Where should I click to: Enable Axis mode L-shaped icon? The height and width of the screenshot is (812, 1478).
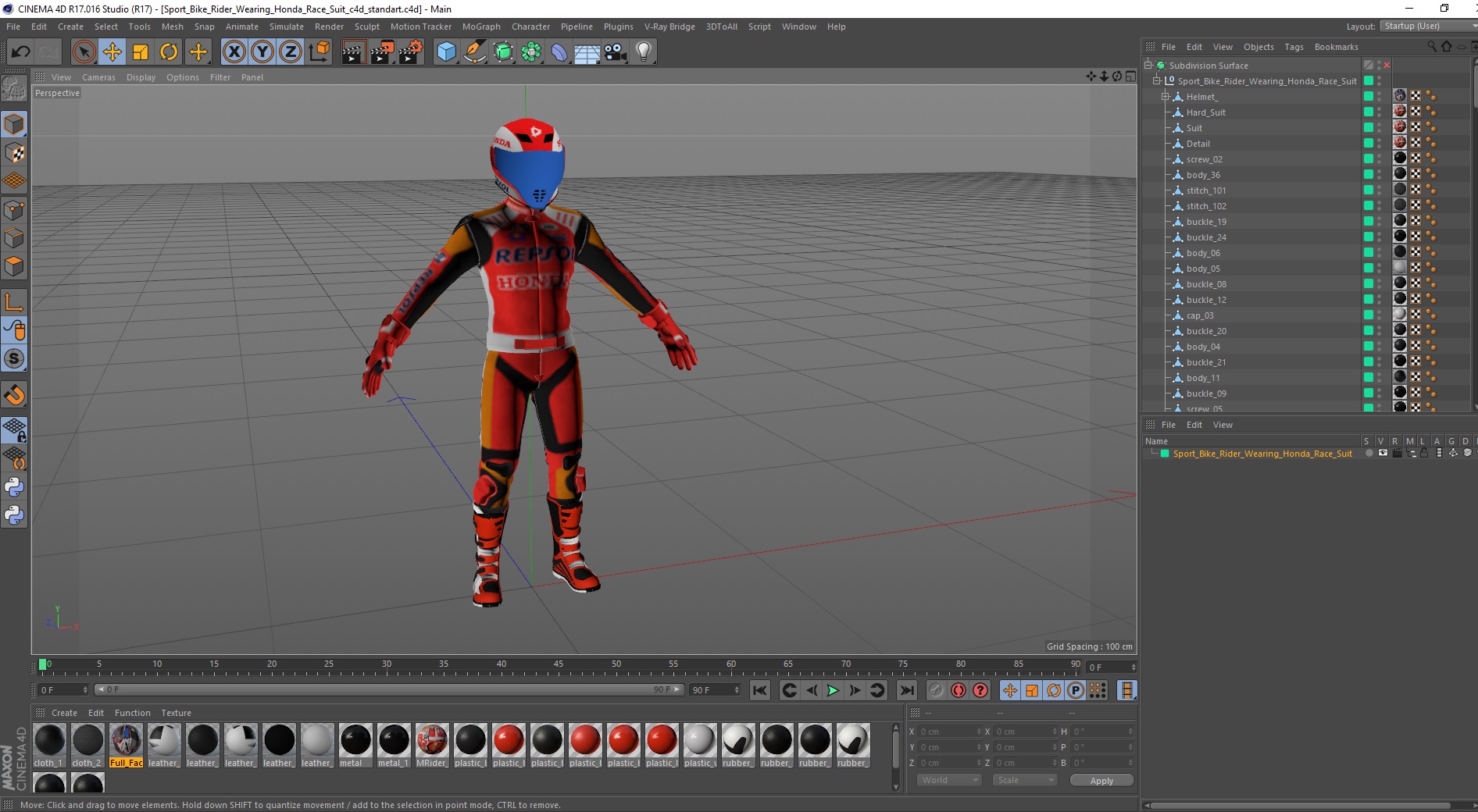[14, 302]
